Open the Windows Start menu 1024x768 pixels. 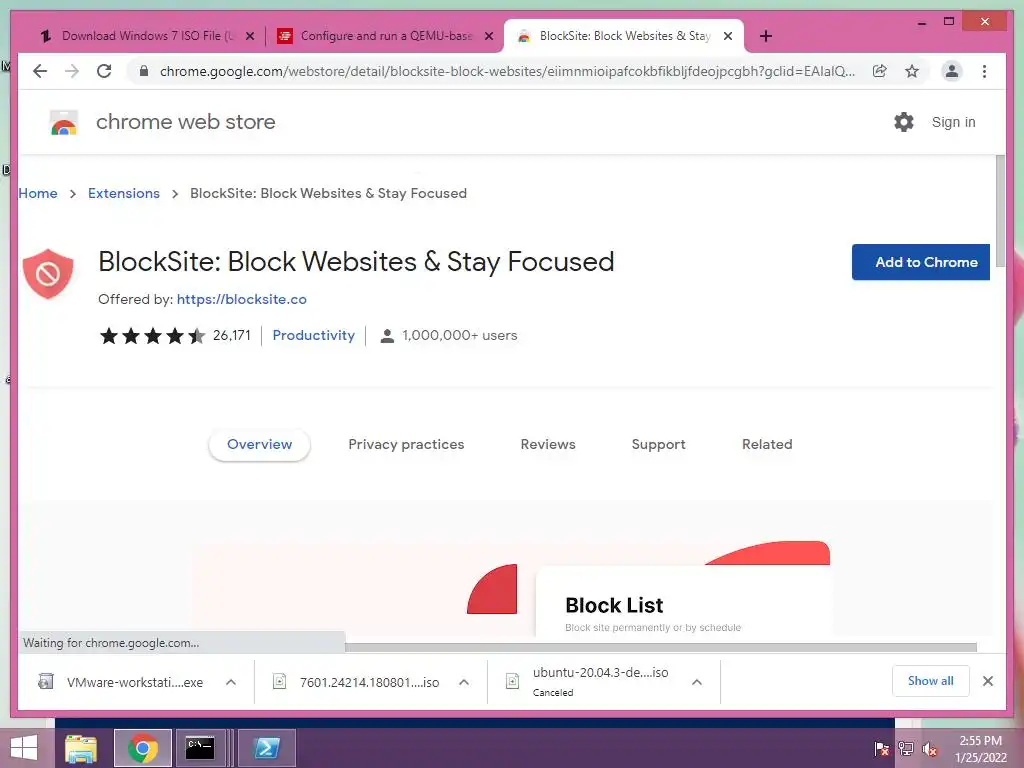24,748
